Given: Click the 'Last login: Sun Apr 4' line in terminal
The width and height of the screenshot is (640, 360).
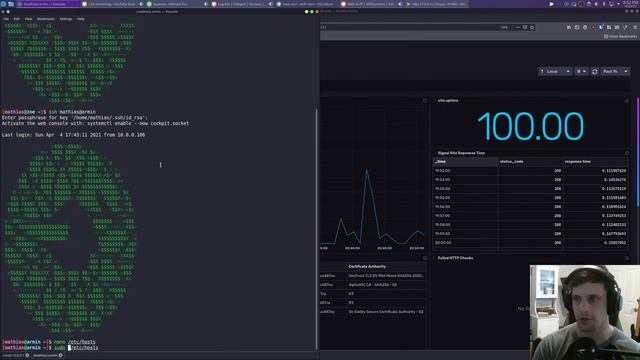Looking at the screenshot, I should (73, 135).
